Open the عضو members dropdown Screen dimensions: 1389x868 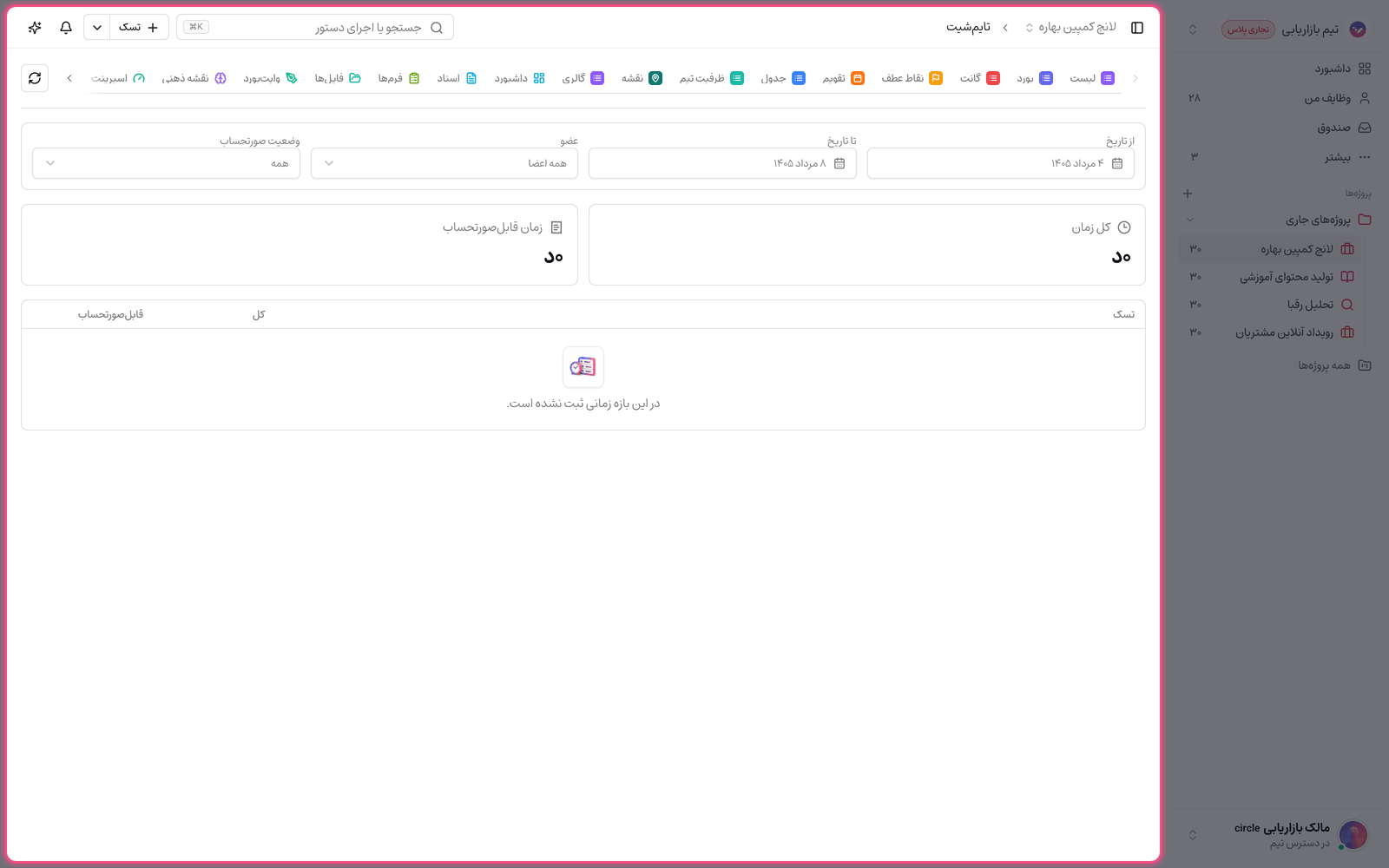(444, 163)
